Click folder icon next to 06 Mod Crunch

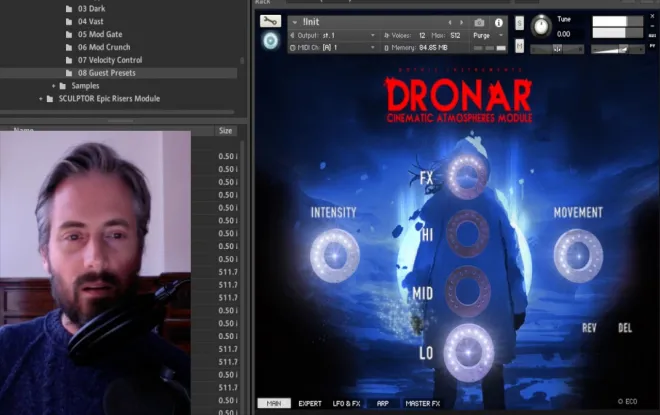click(x=69, y=47)
